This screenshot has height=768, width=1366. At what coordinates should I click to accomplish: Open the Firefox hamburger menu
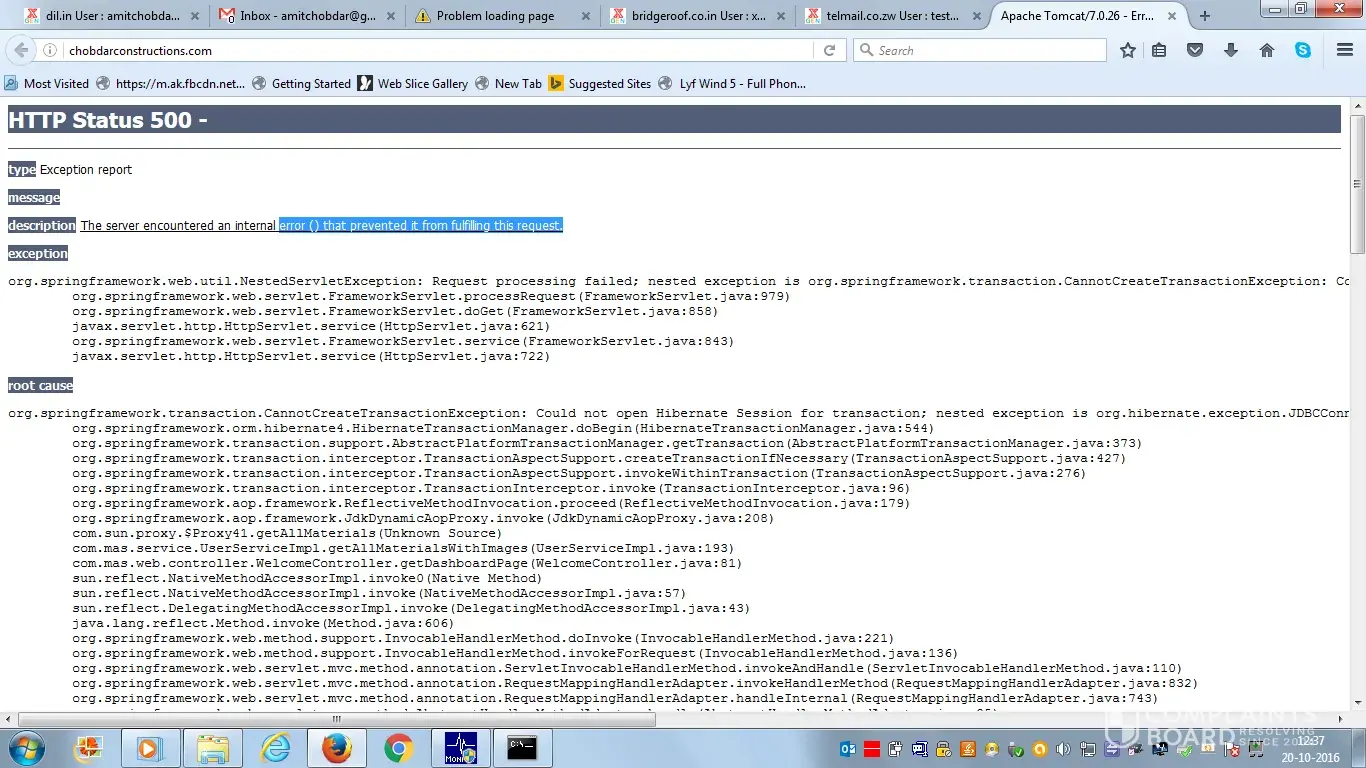(x=1345, y=50)
